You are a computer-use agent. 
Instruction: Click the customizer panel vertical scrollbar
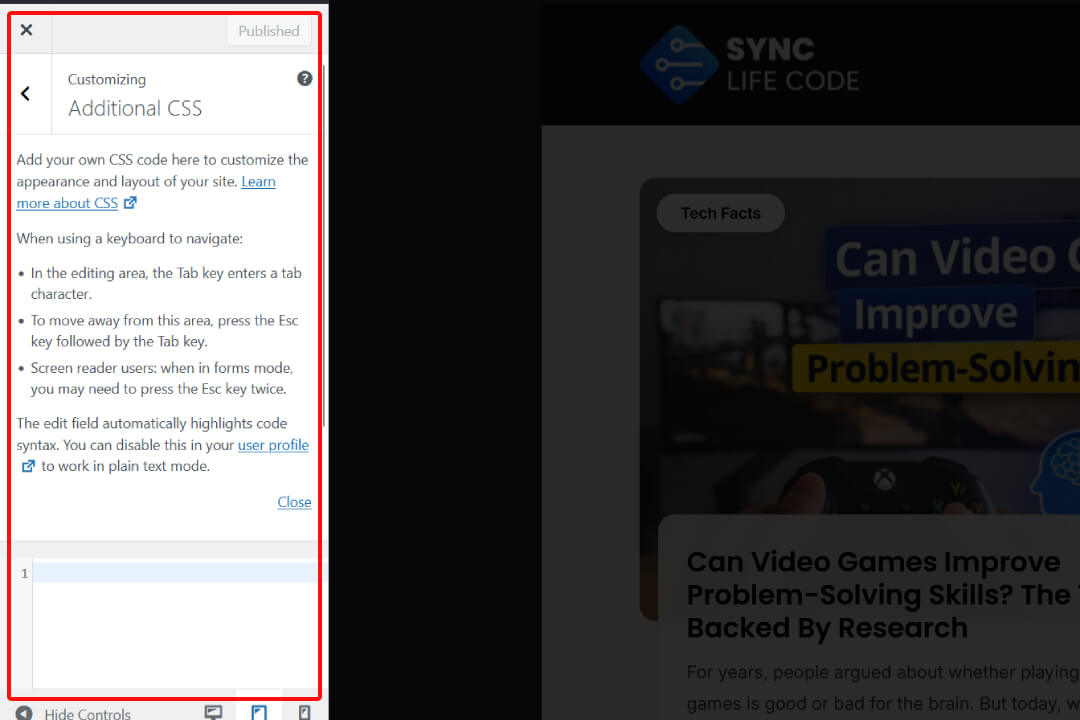tap(324, 250)
